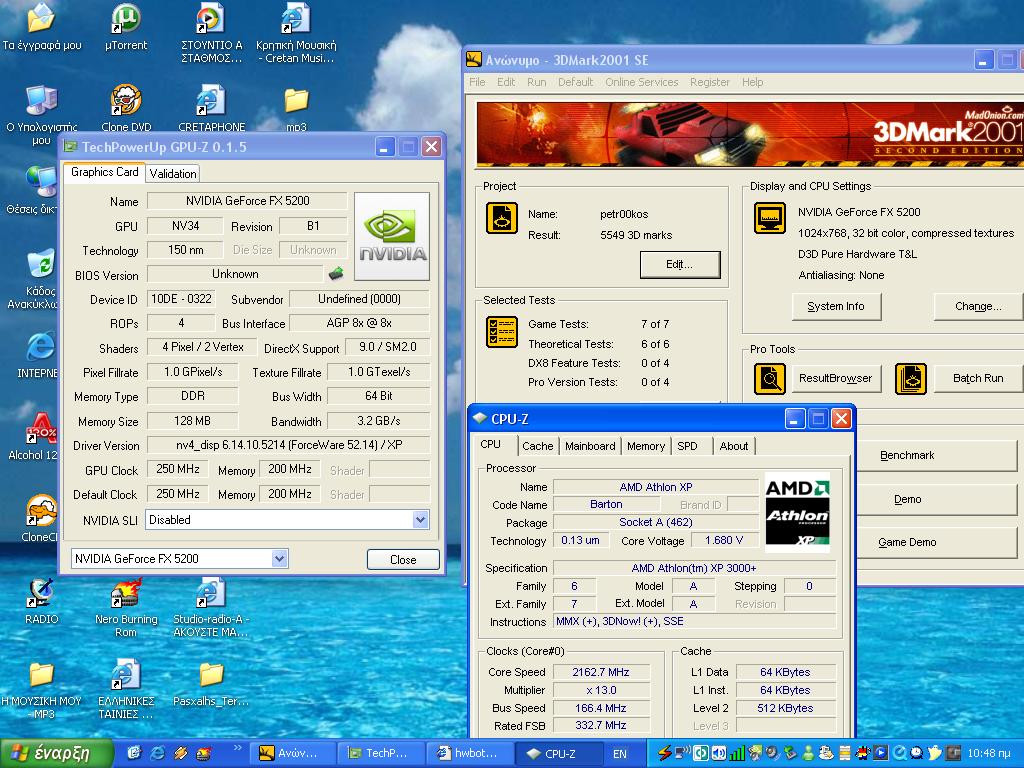Click the Batch Run button in 3DMark

(978, 379)
